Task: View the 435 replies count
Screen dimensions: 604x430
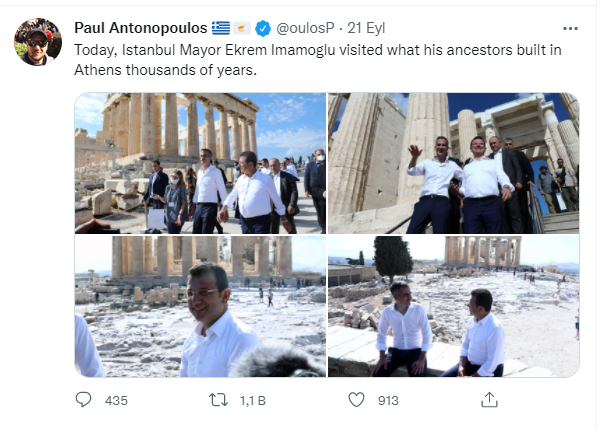Action: tap(116, 400)
